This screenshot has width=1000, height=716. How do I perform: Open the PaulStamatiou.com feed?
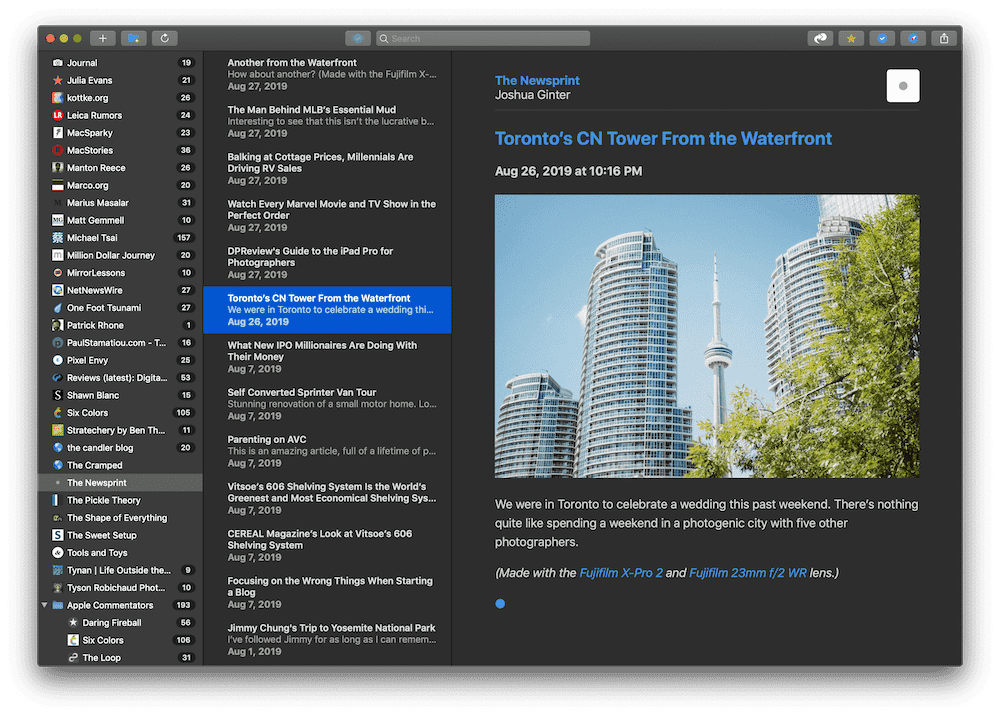coord(120,343)
